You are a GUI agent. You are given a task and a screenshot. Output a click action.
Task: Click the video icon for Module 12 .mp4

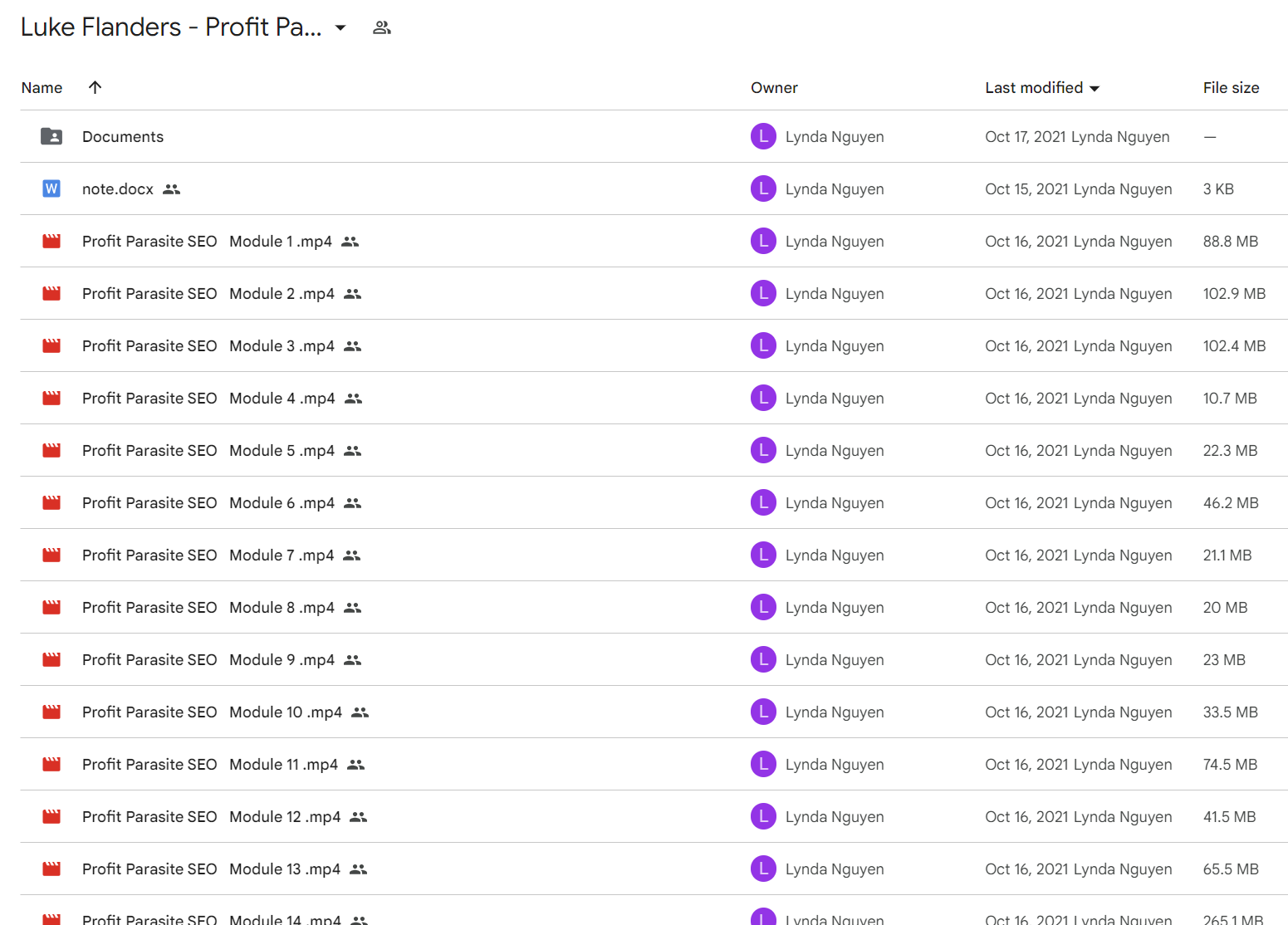coord(51,816)
